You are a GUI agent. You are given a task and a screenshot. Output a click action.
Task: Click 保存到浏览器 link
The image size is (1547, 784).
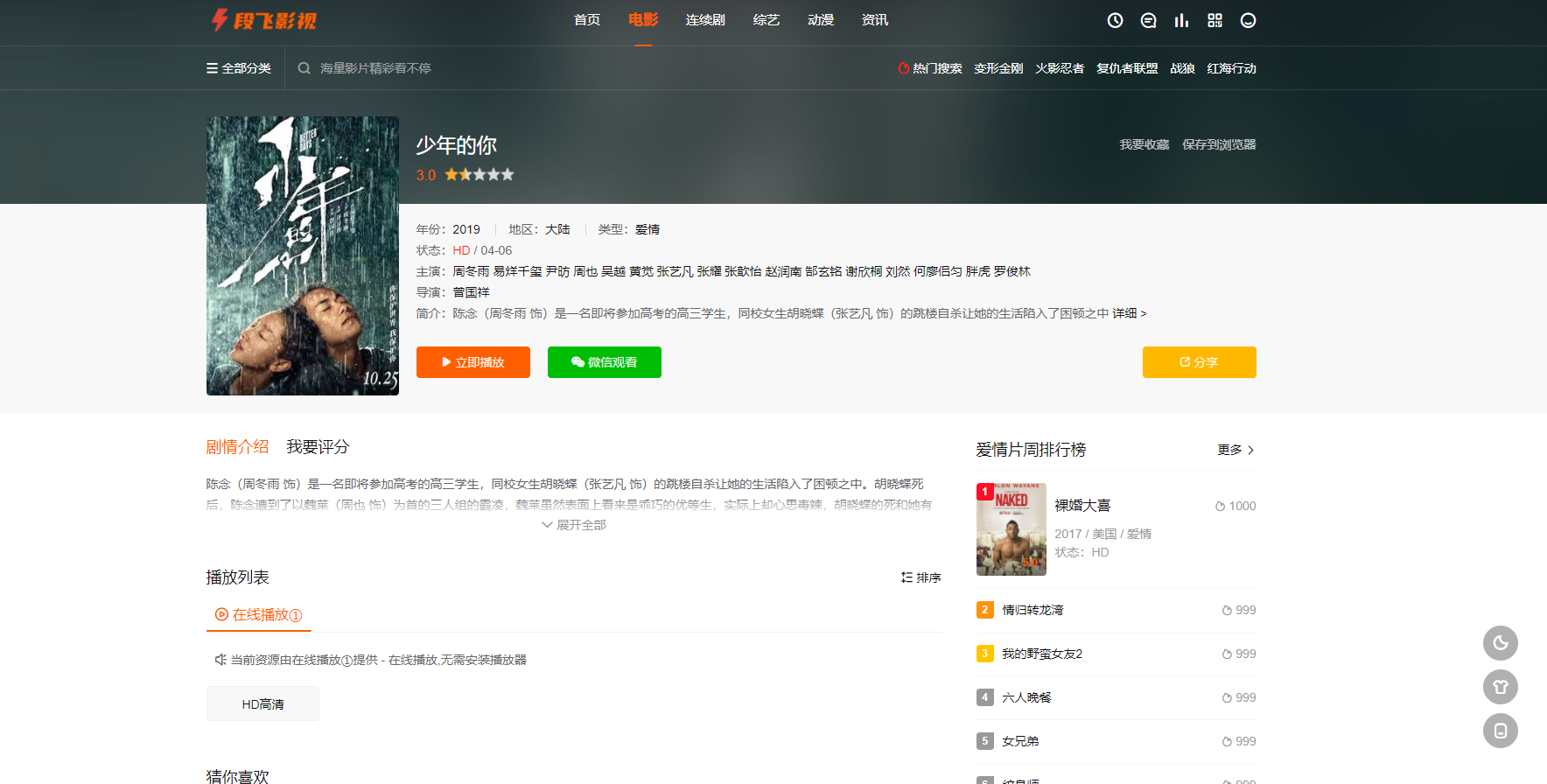[1219, 144]
